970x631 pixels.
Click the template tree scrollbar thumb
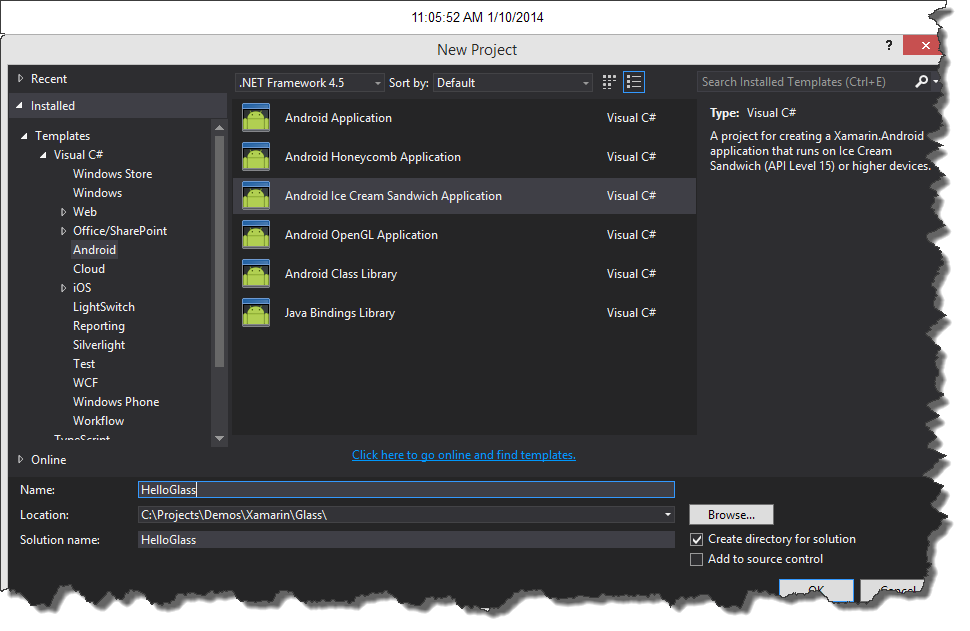pos(219,251)
